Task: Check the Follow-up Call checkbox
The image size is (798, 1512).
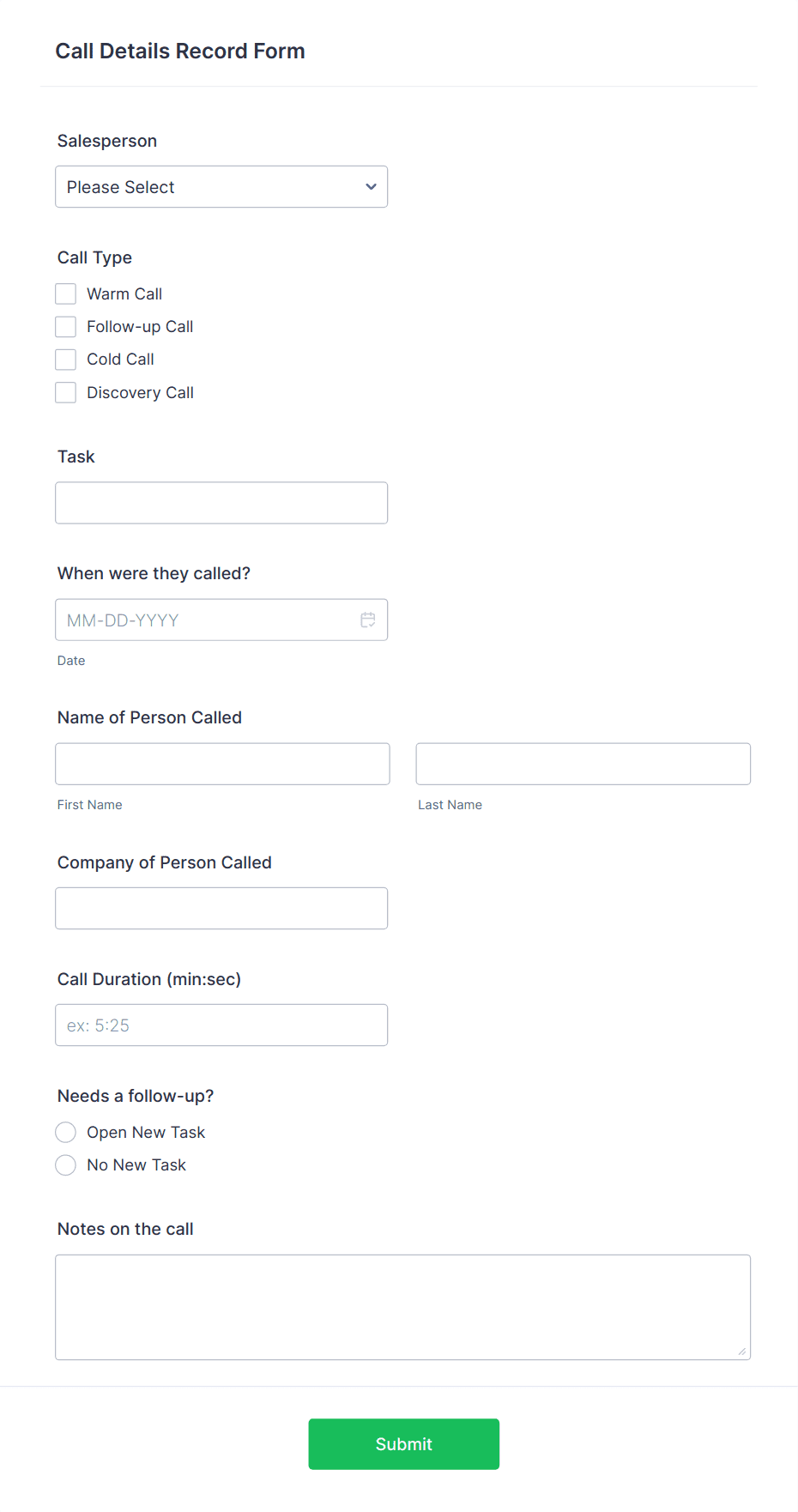Action: (x=65, y=326)
